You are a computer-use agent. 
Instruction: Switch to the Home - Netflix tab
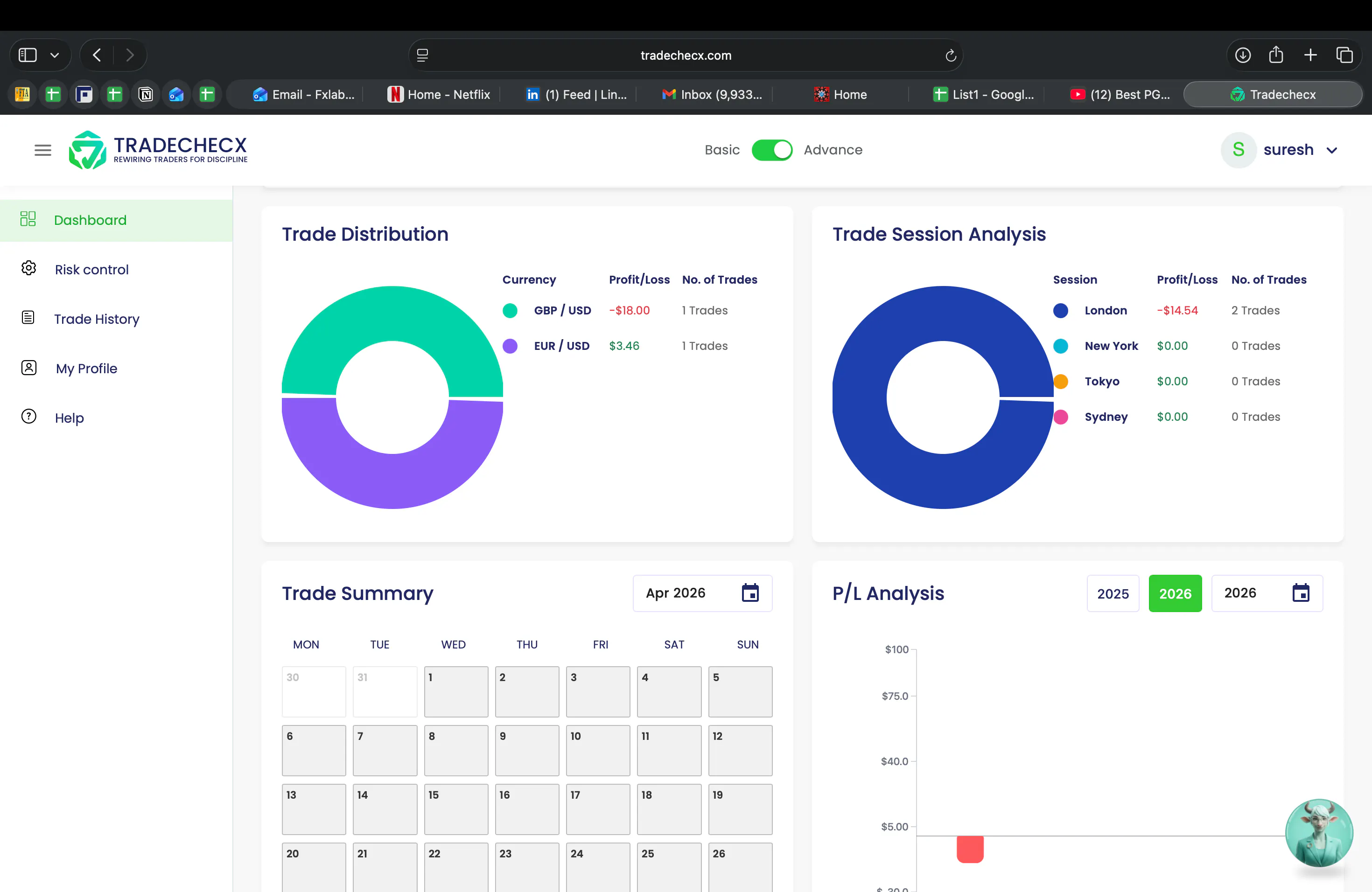pyautogui.click(x=439, y=95)
